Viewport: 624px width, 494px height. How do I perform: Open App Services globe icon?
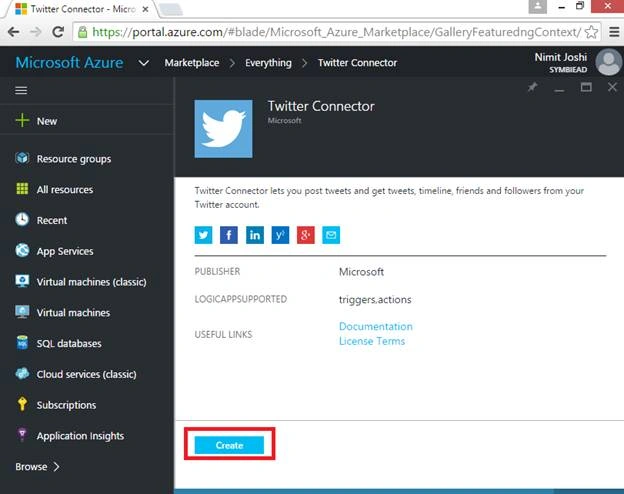(x=22, y=250)
